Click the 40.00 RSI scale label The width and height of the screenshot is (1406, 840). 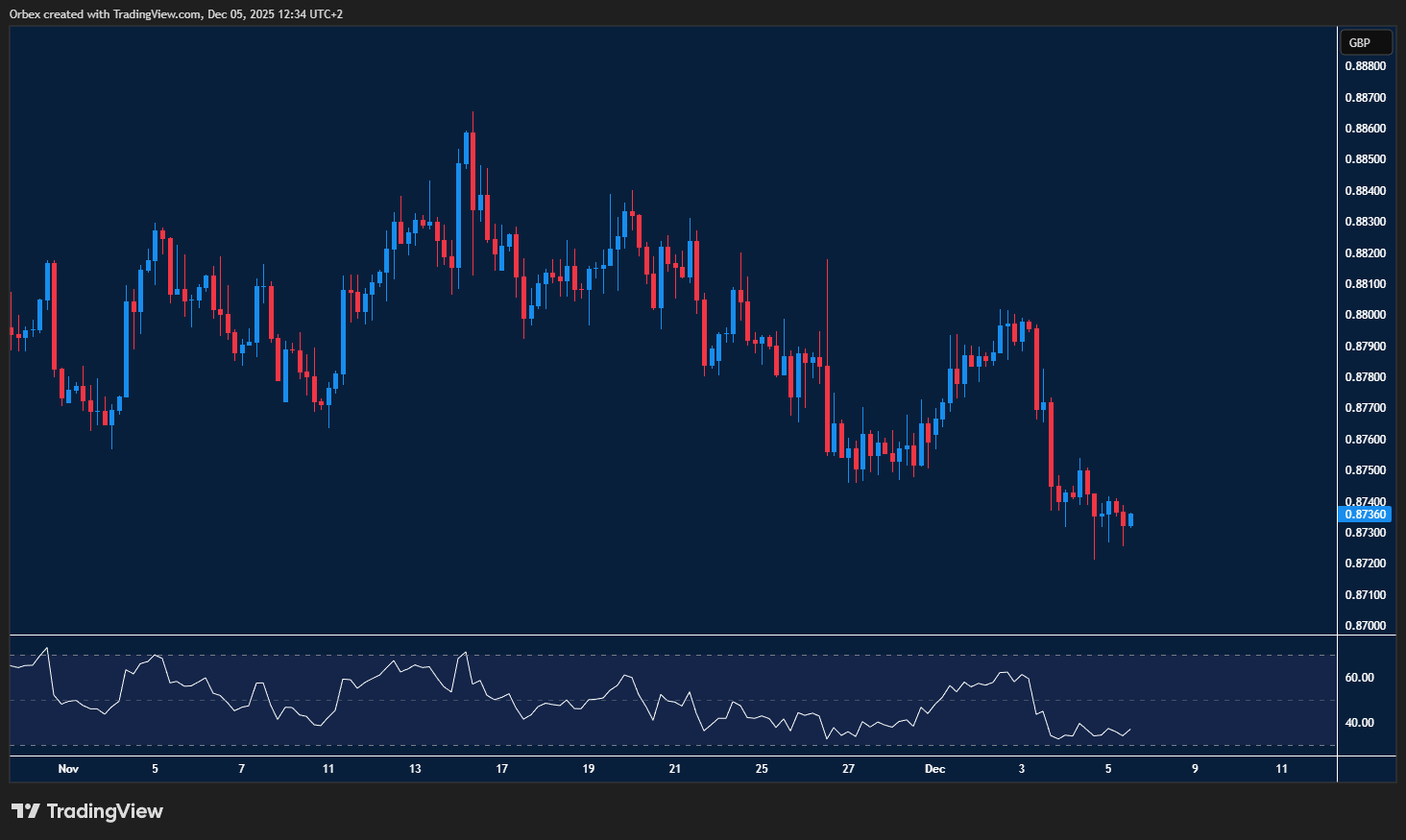[x=1359, y=723]
